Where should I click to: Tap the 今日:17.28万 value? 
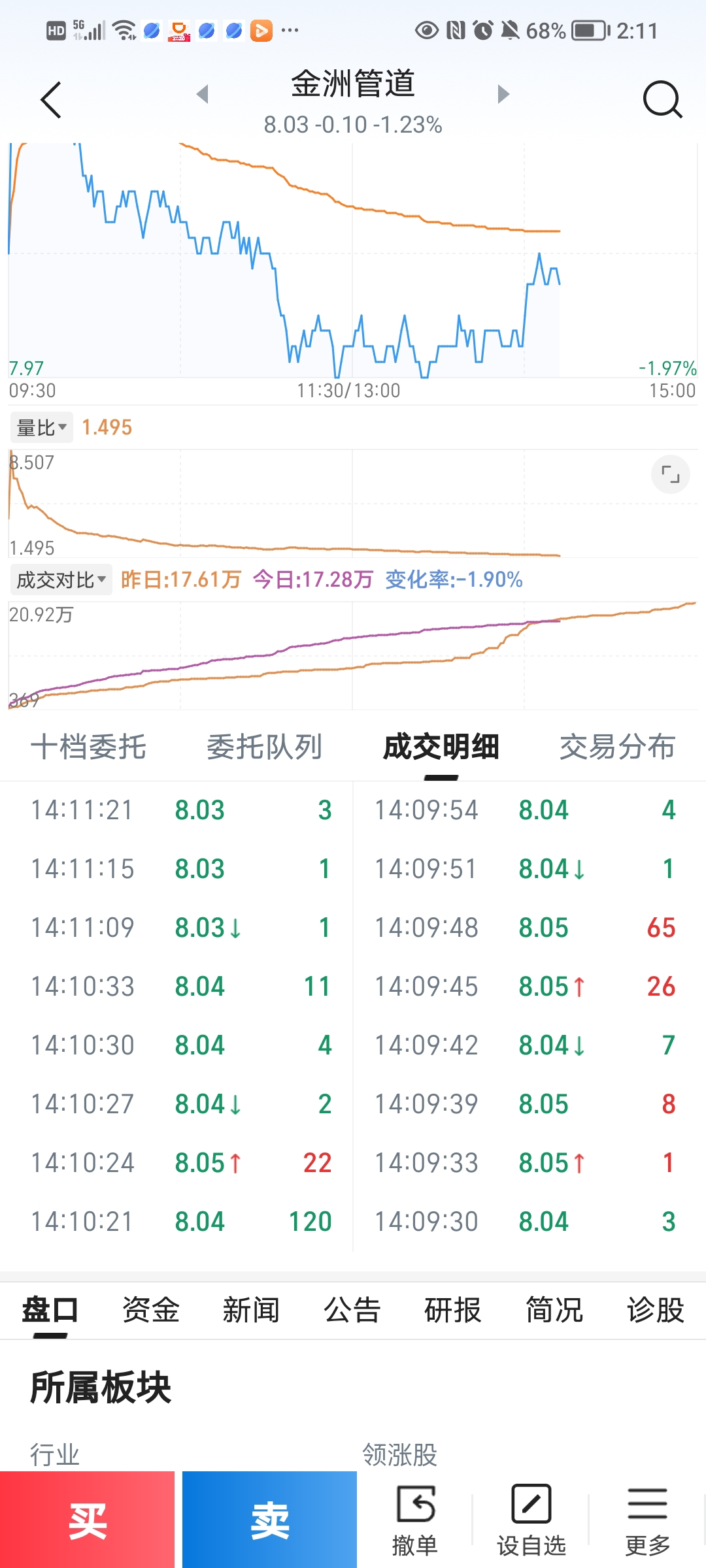313,580
